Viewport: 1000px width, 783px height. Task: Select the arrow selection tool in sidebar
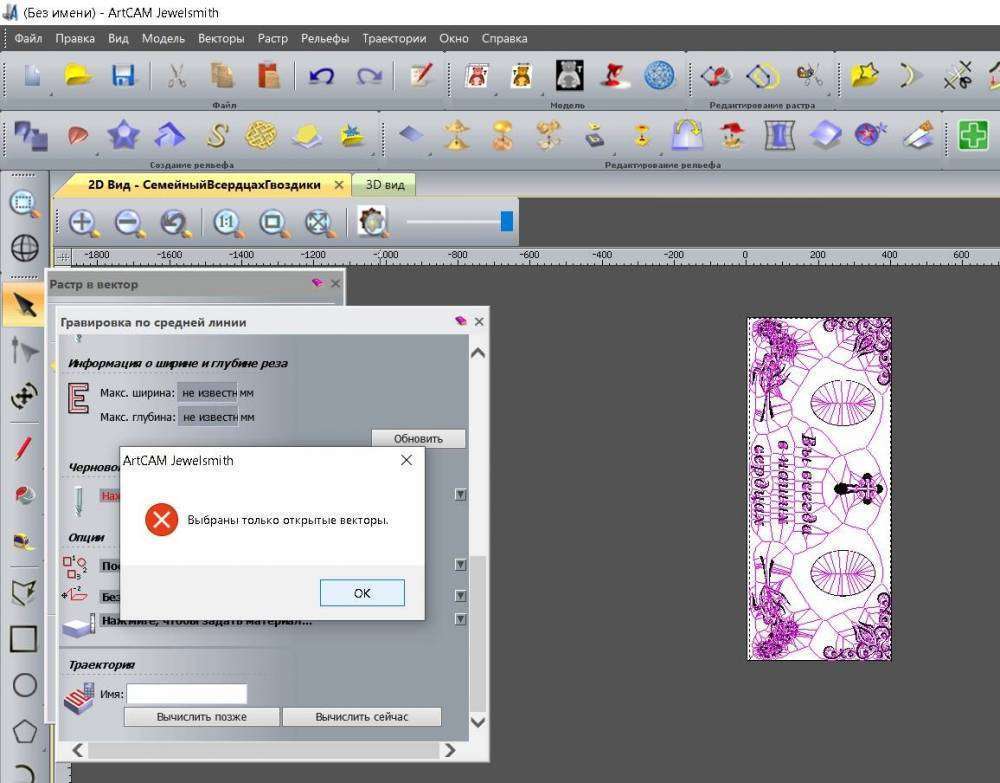(24, 303)
